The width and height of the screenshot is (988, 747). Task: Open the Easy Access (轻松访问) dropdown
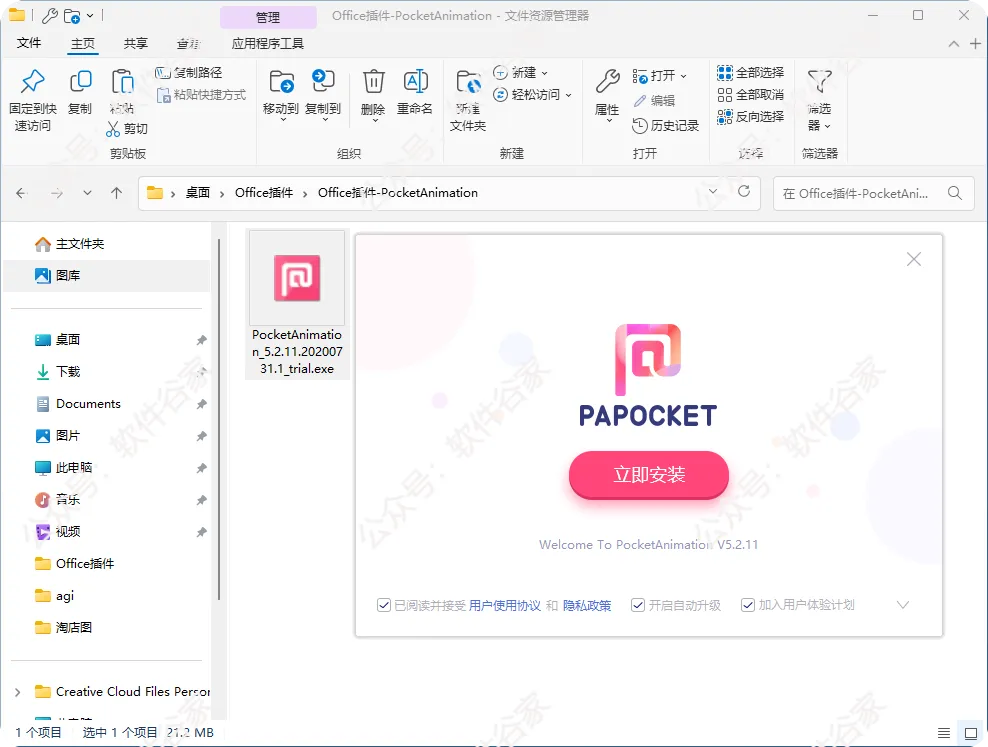[532, 94]
